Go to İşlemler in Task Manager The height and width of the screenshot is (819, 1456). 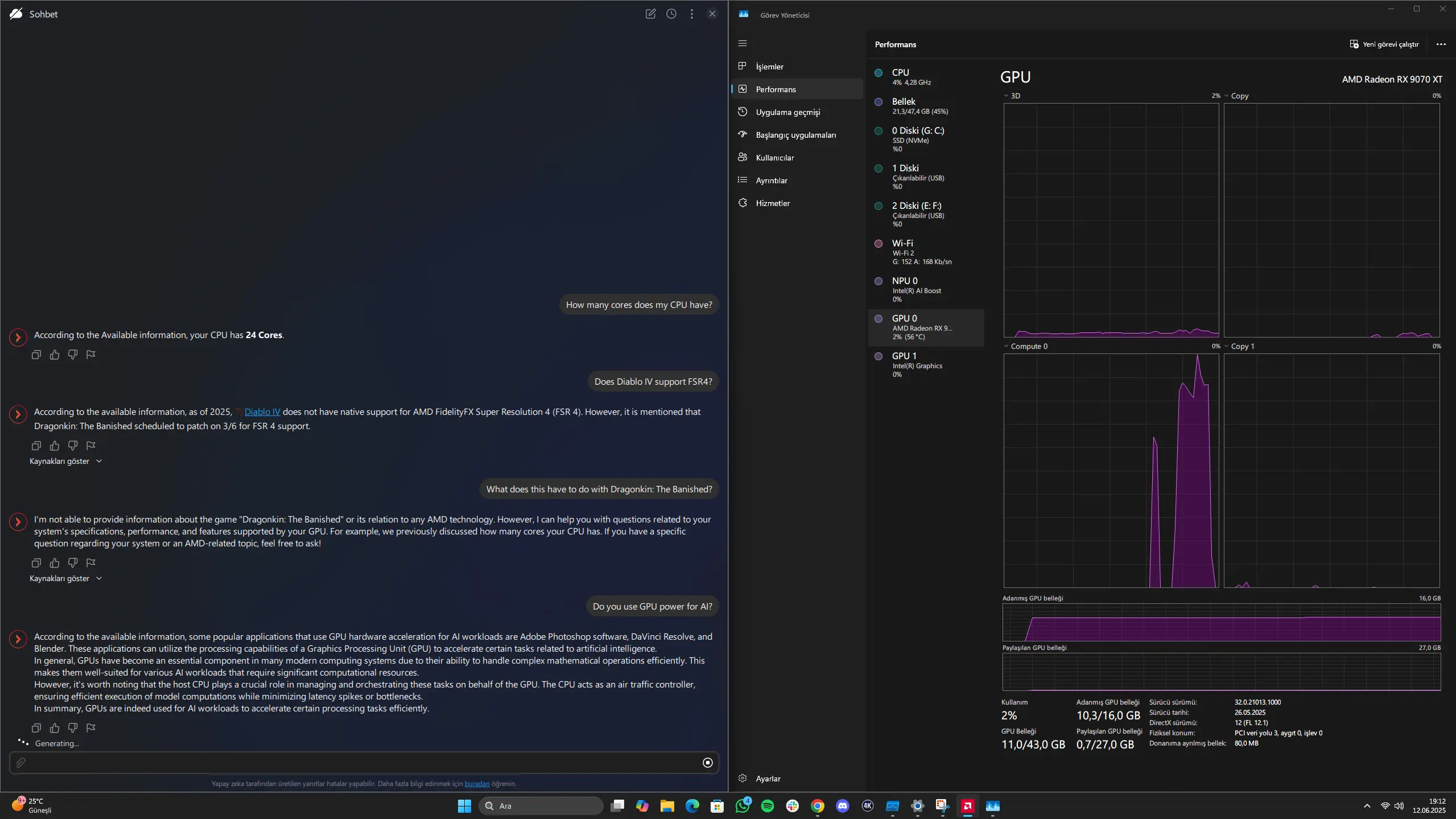[797, 67]
